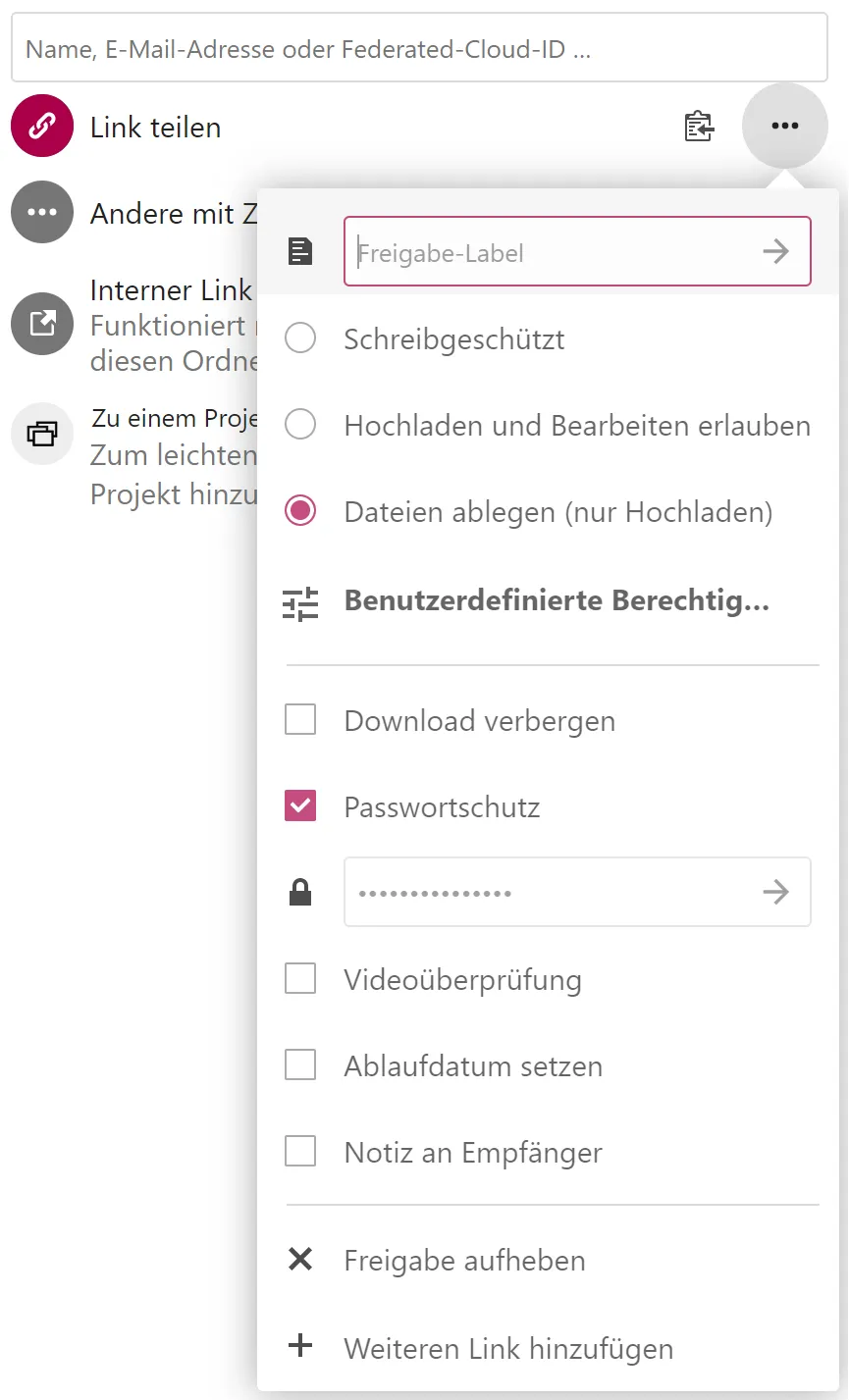This screenshot has width=849, height=1400.
Task: Click the pink link sharing icon
Action: pos(41,126)
